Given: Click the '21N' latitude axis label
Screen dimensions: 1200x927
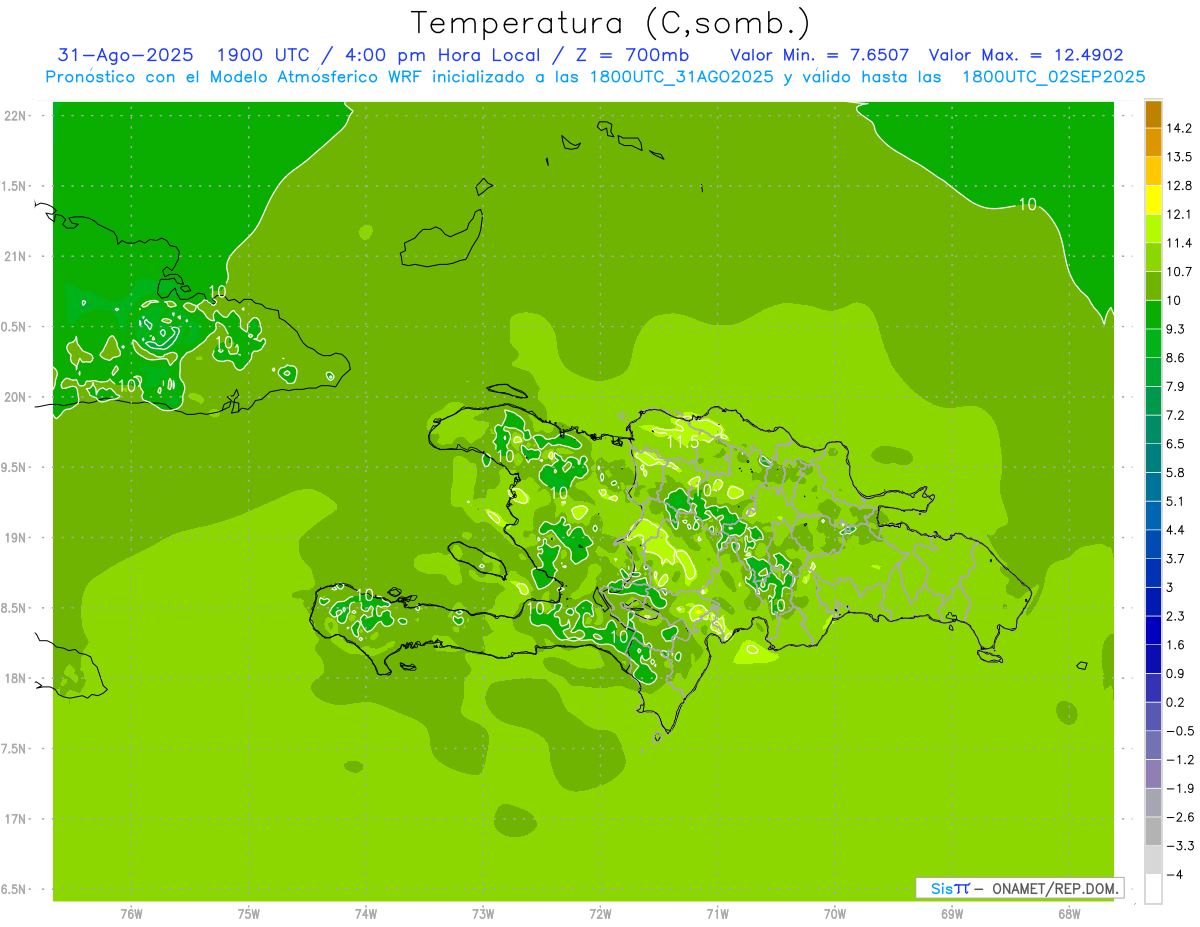Looking at the screenshot, I should click(x=15, y=256).
